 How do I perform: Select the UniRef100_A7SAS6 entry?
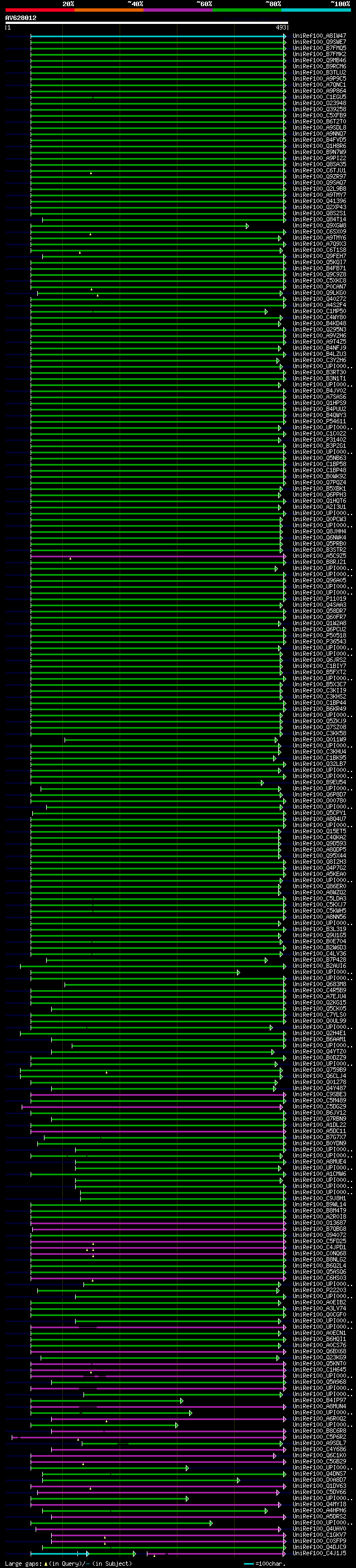(x=319, y=397)
